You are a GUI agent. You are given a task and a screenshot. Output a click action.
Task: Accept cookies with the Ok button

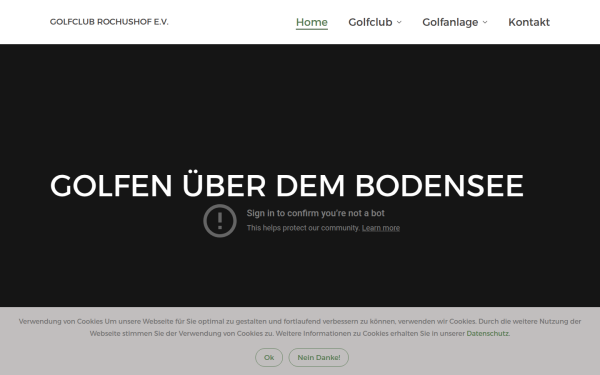coord(269,357)
